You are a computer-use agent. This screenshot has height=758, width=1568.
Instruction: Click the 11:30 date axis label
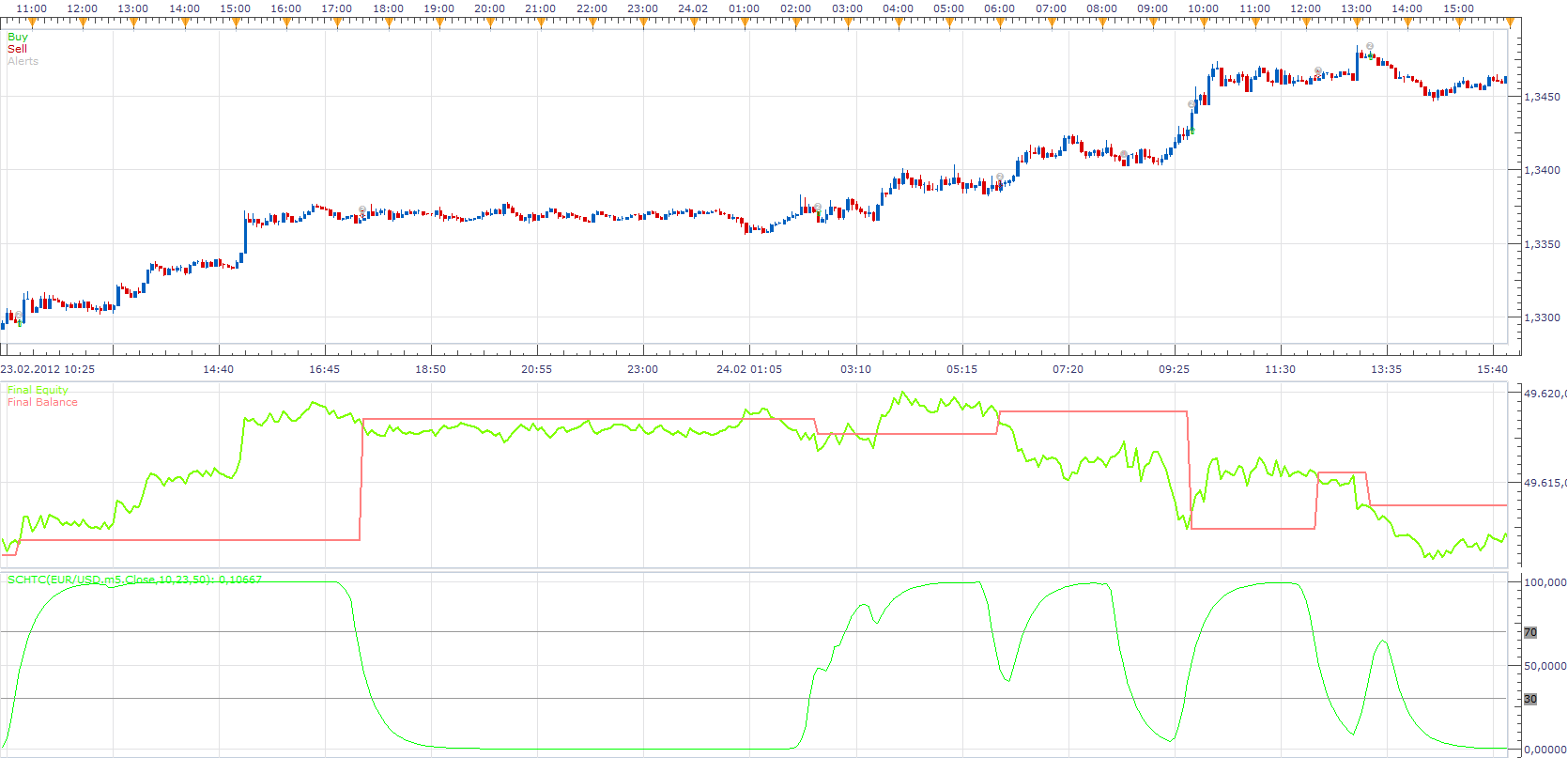[x=1280, y=369]
